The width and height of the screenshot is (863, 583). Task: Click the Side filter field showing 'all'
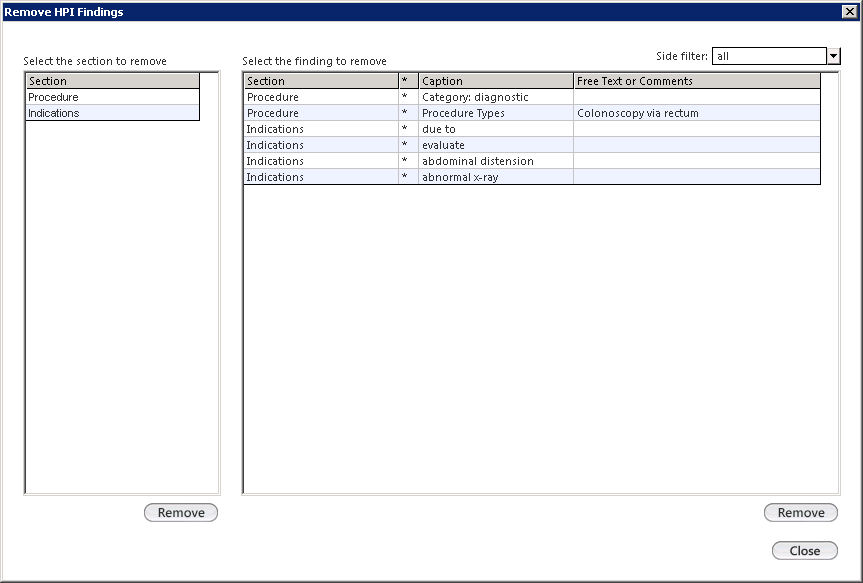click(x=769, y=56)
